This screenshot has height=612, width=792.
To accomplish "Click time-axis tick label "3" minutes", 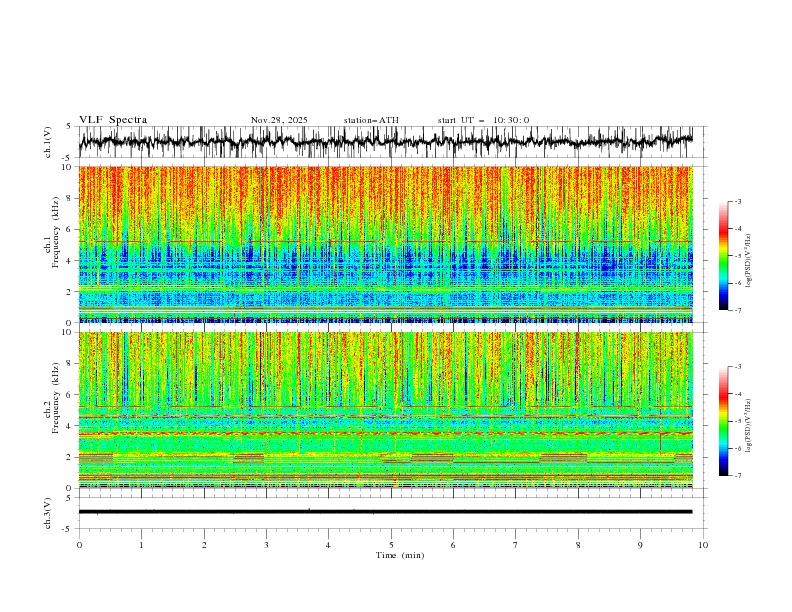I will (x=266, y=545).
